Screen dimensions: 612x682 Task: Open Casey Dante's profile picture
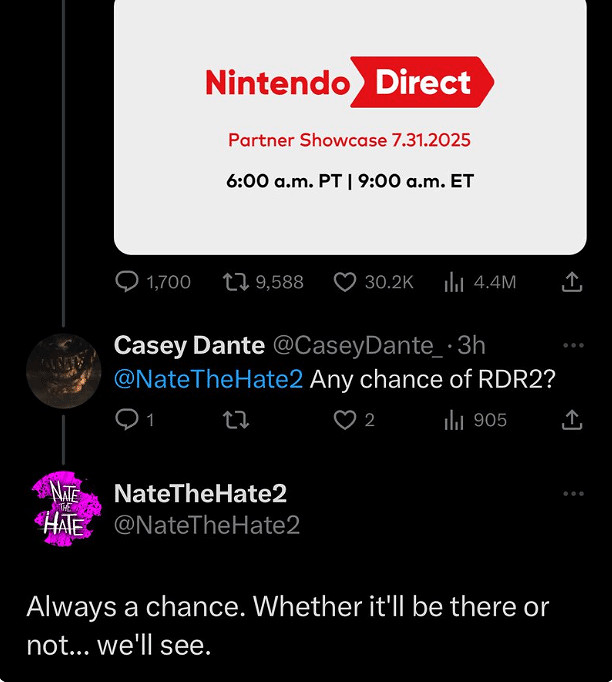63,371
